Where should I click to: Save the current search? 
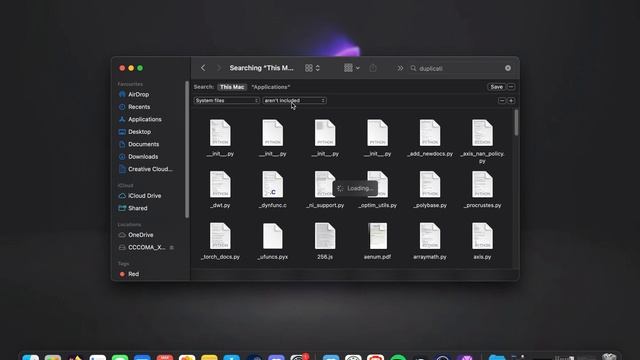point(496,87)
